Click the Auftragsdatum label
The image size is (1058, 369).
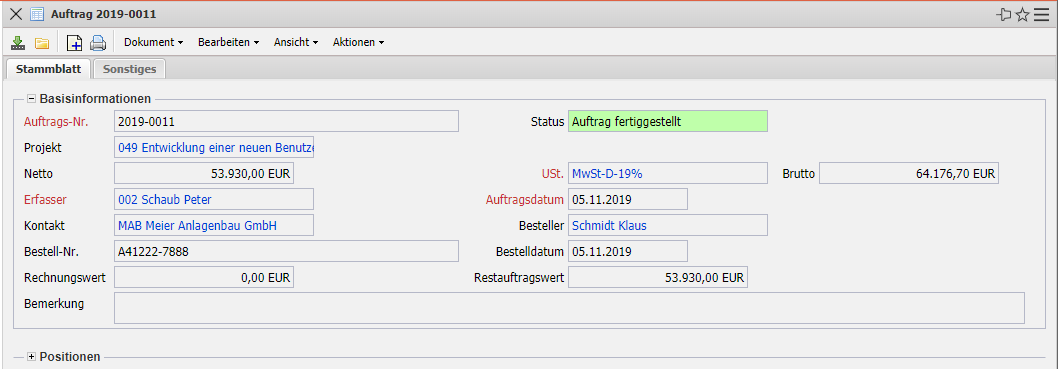(x=524, y=200)
